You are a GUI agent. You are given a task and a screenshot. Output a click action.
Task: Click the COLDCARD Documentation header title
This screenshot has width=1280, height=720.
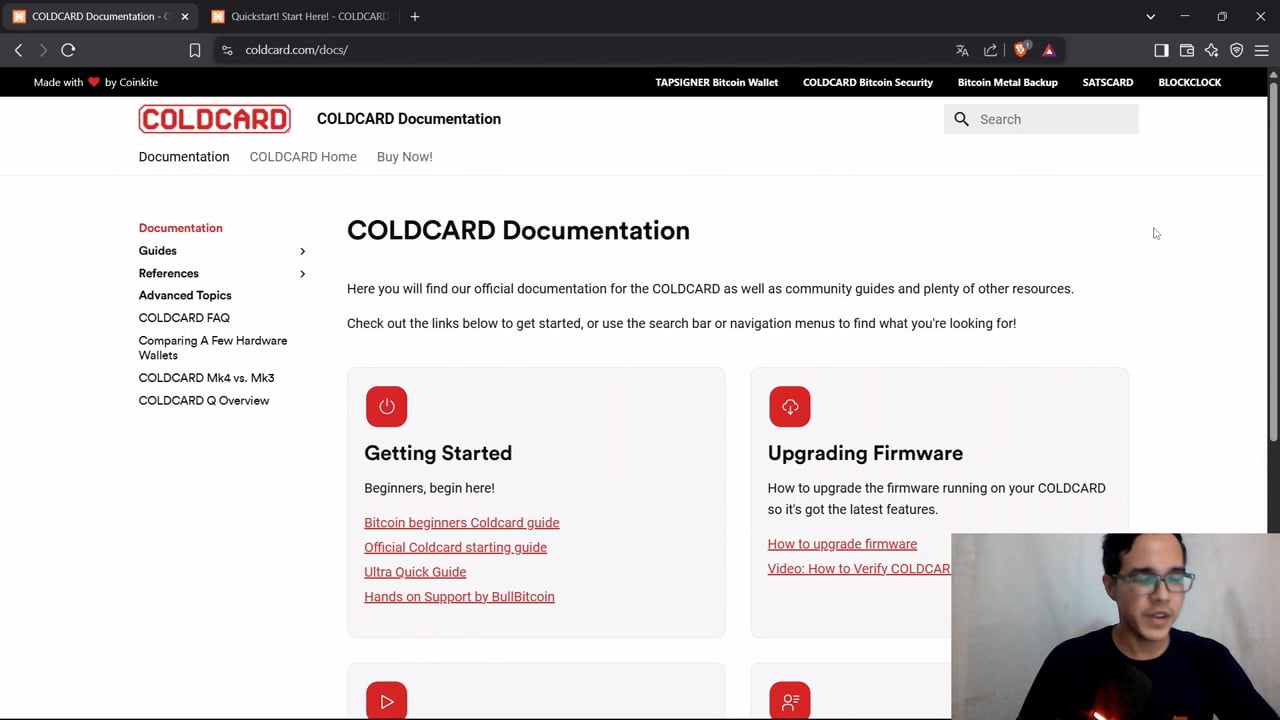tap(409, 119)
